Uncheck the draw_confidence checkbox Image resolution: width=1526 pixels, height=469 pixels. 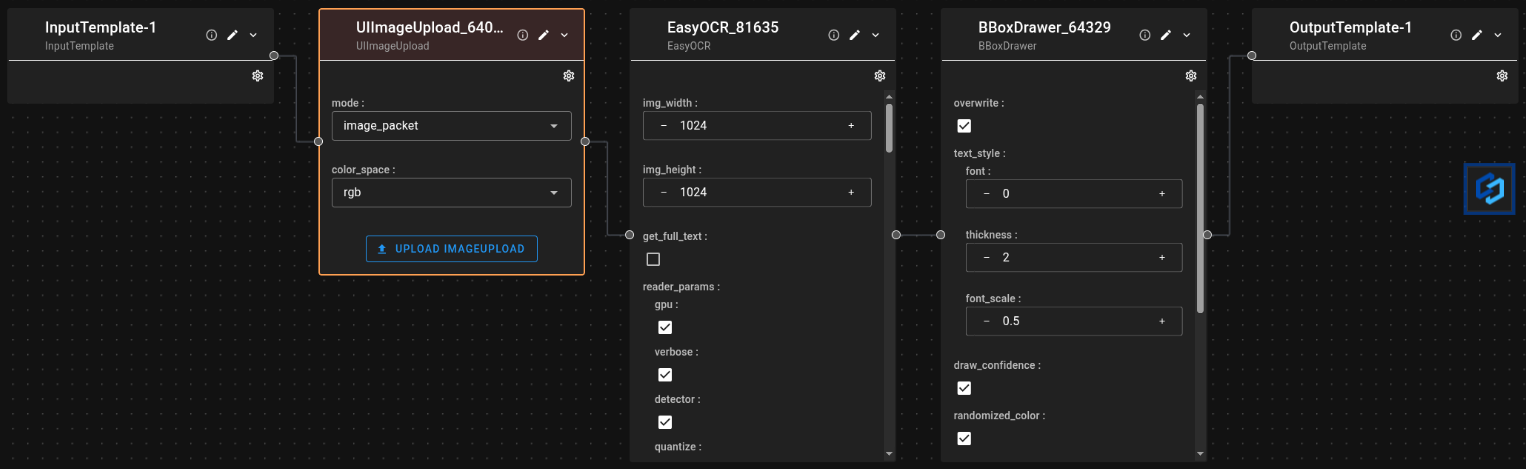[x=964, y=388]
